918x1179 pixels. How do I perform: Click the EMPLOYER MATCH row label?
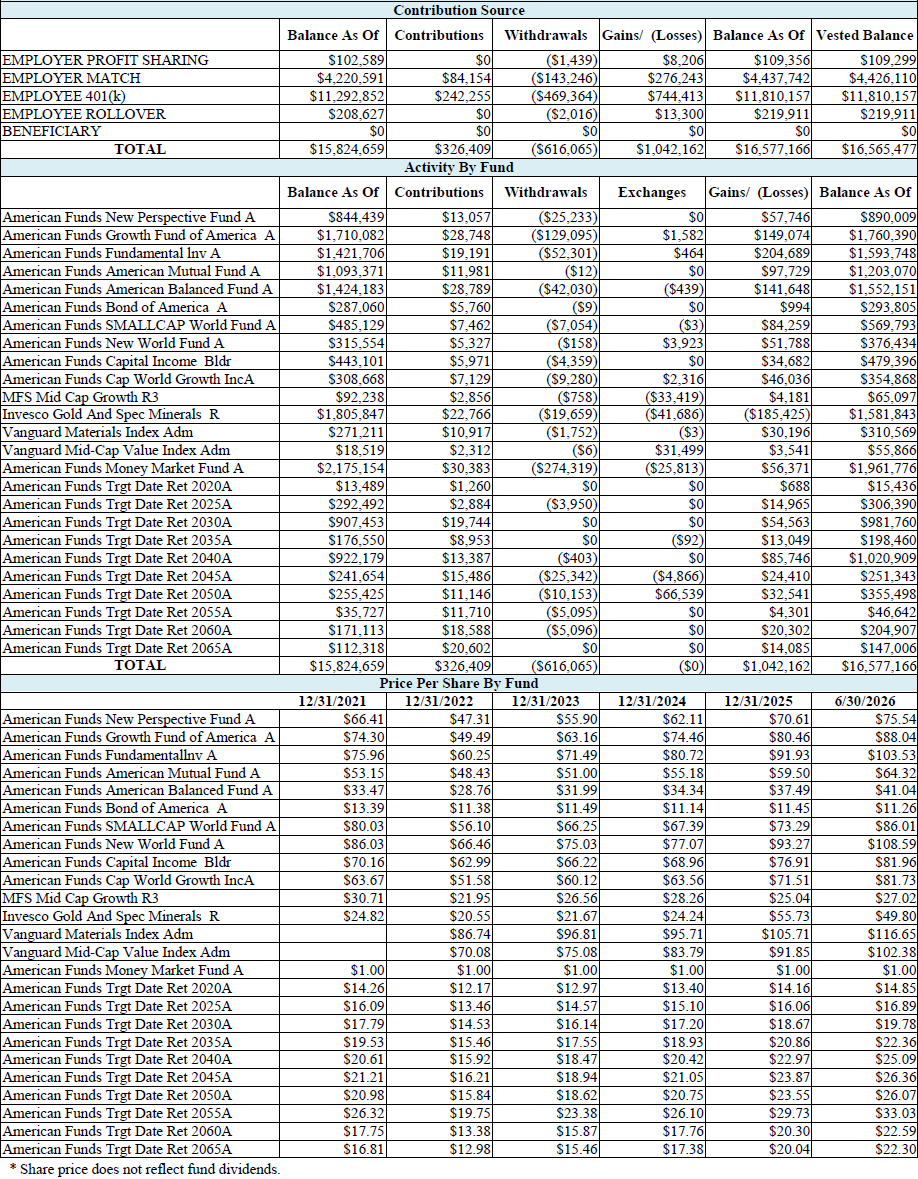pos(71,78)
